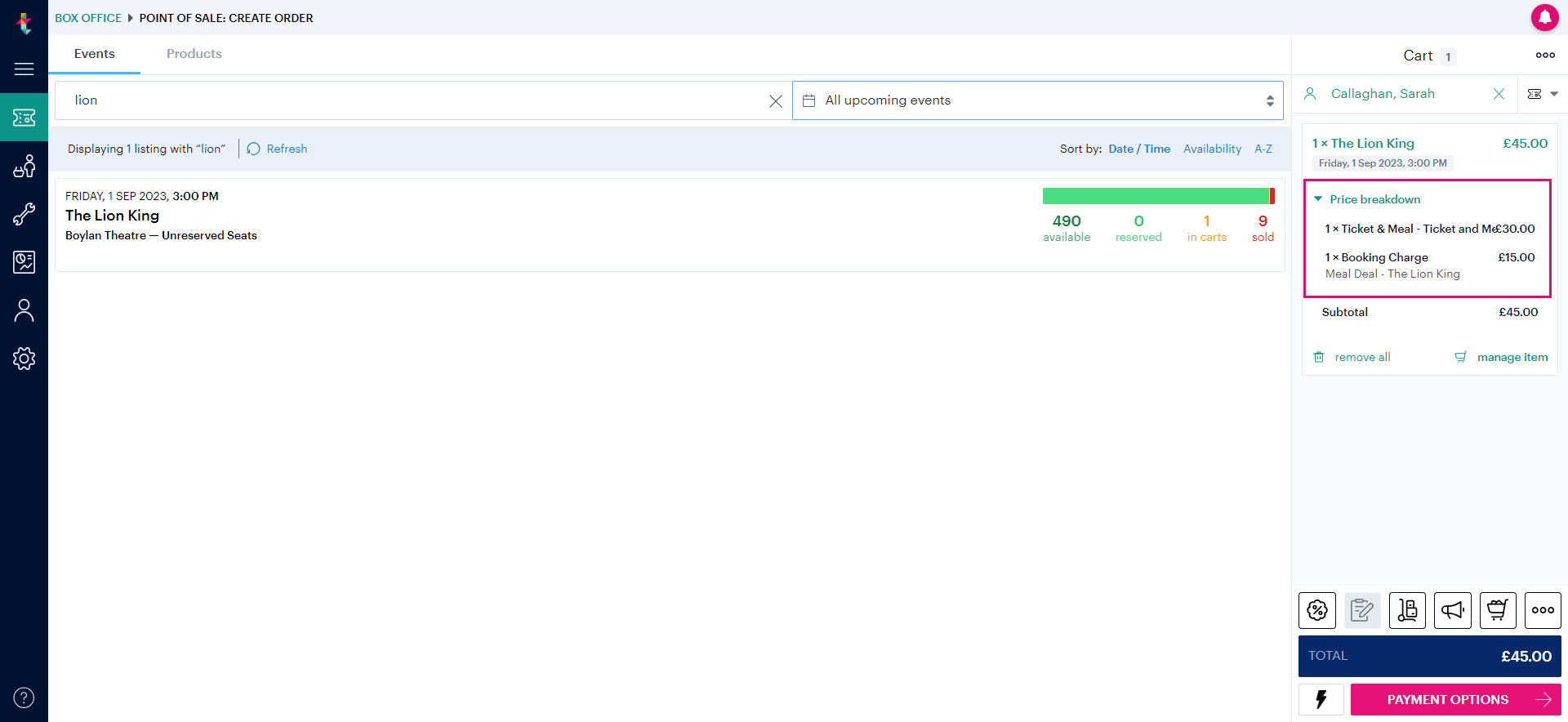Click the order notes clipboard button
The image size is (1568, 722).
point(1362,610)
